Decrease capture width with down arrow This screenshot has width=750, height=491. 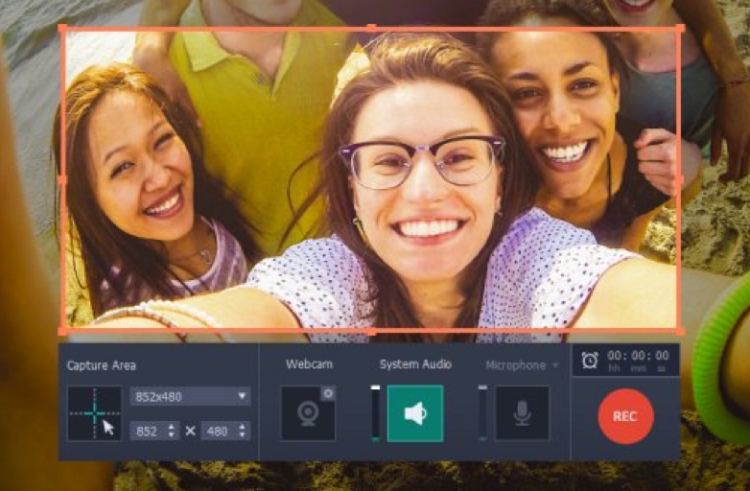pyautogui.click(x=171, y=436)
